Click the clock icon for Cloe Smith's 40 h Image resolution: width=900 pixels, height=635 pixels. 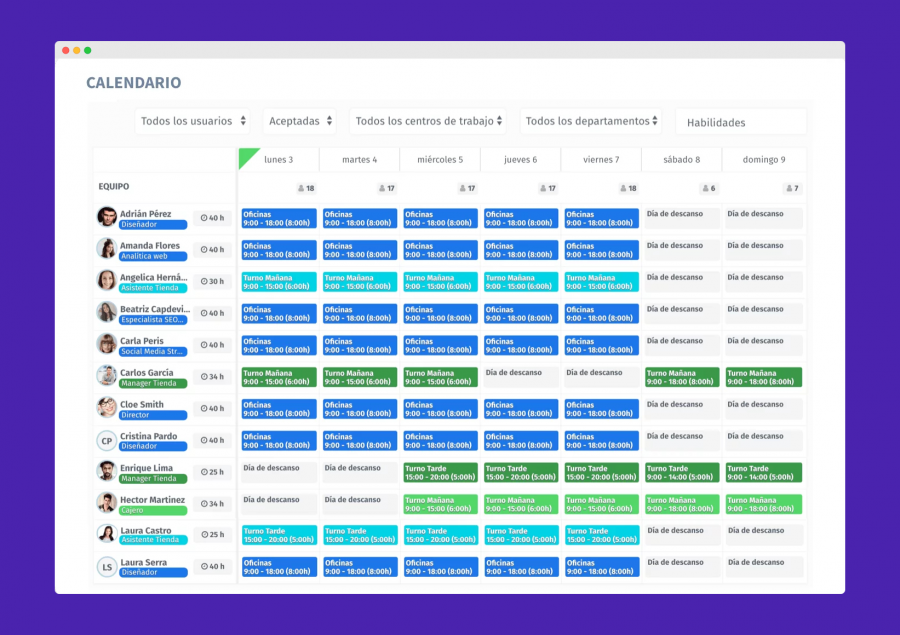(204, 408)
